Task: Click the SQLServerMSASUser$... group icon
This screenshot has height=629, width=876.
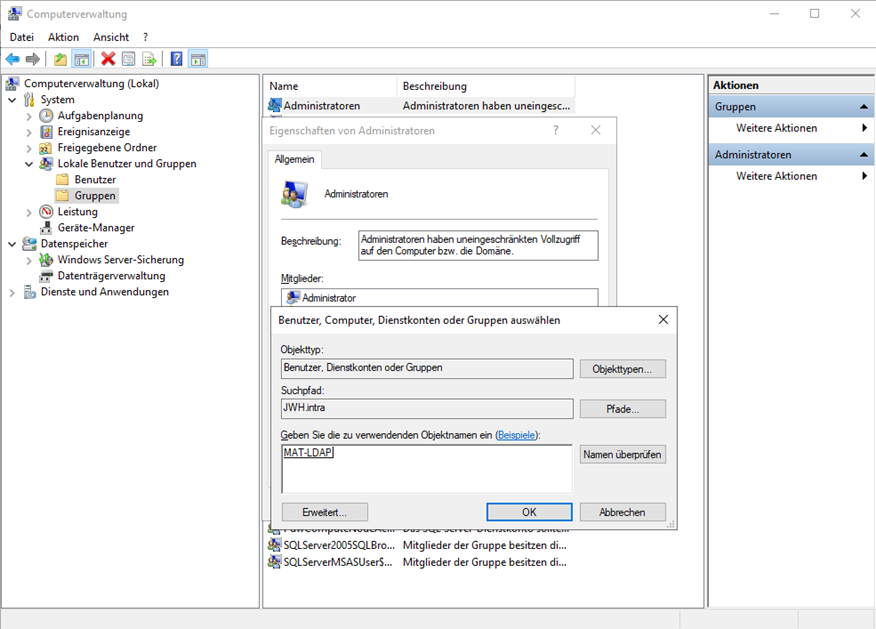Action: [274, 562]
